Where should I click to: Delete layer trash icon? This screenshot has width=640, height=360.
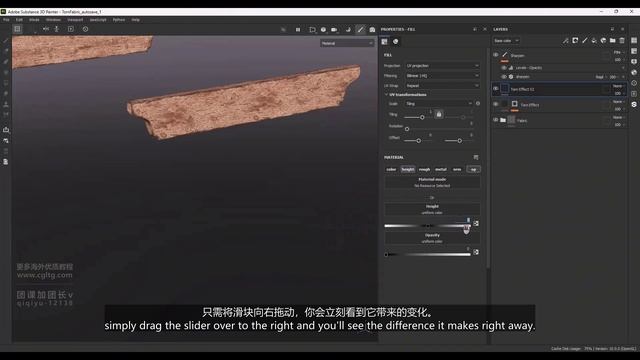[622, 40]
